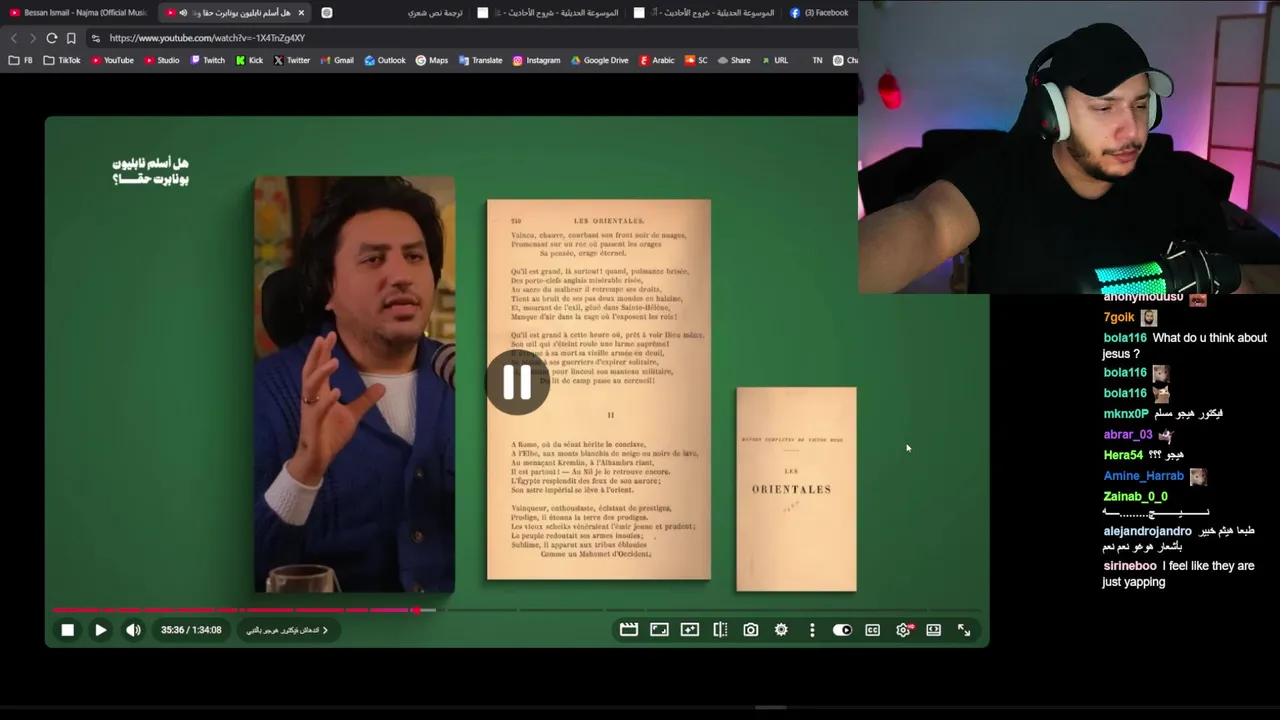
Task: Click chat username mknx0P
Action: pos(1126,414)
